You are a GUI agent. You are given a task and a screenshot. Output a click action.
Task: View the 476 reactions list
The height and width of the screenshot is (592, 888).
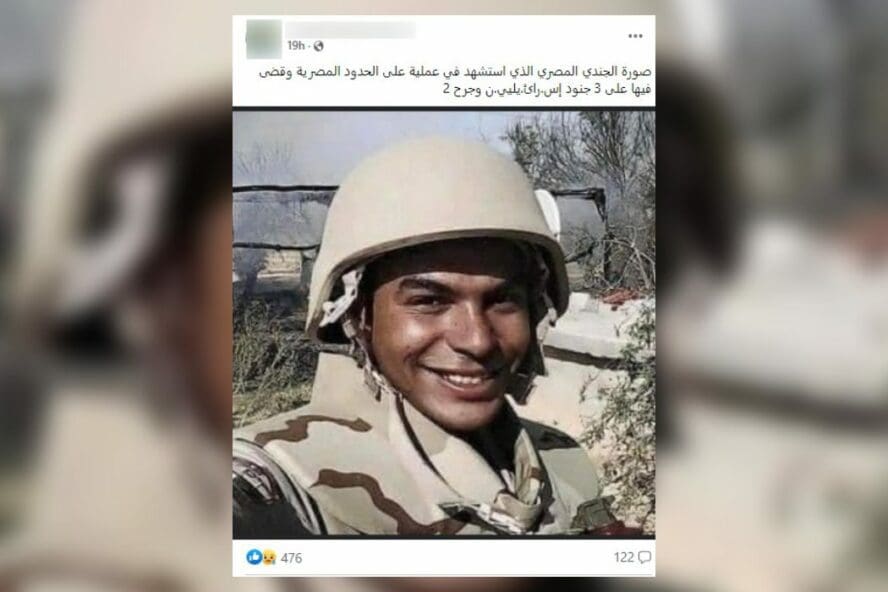coord(291,558)
